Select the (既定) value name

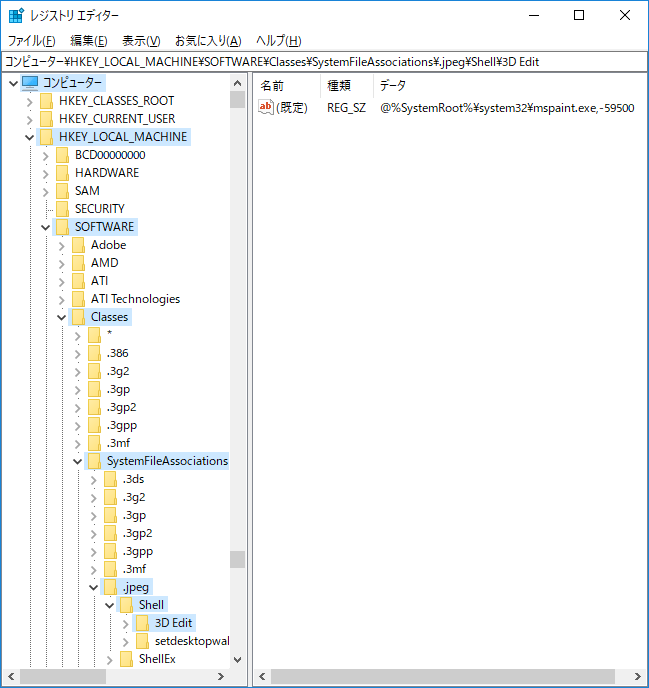[x=292, y=108]
